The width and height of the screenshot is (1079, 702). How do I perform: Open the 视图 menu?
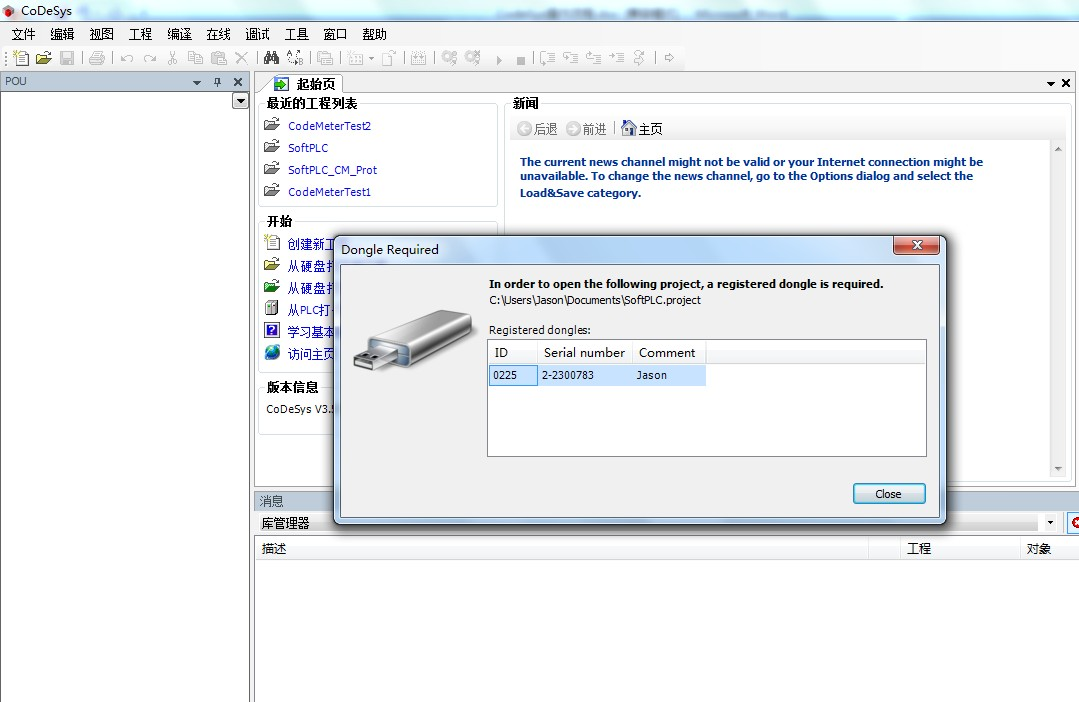[x=101, y=34]
